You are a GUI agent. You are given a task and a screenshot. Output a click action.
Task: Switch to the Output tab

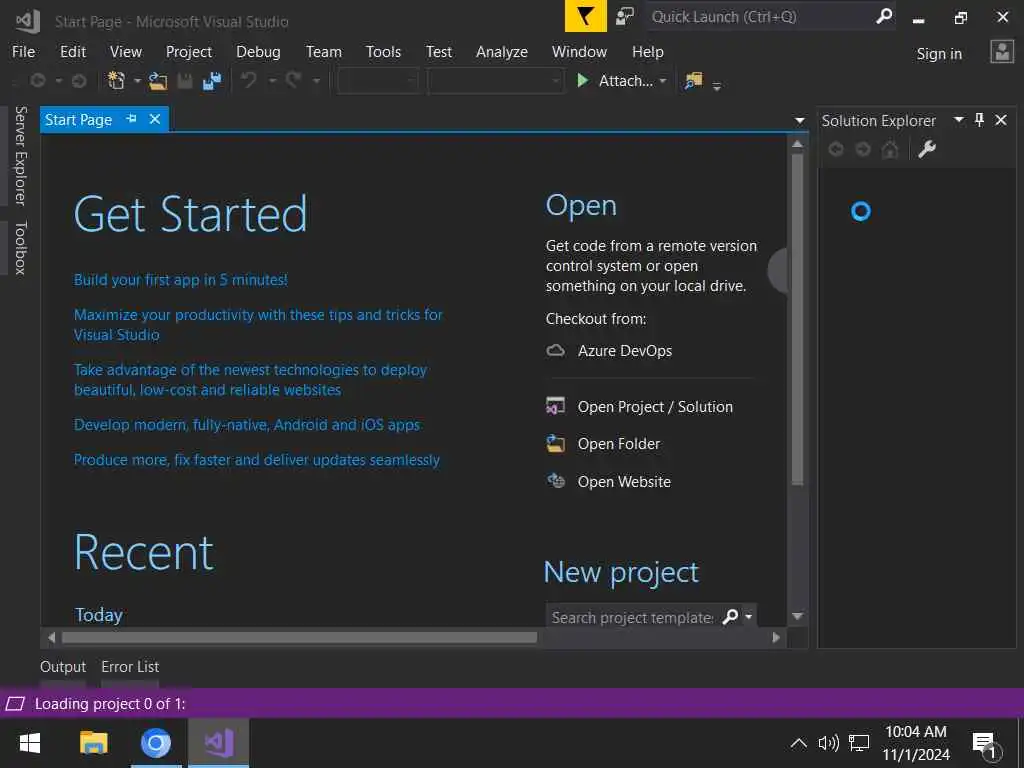pos(63,667)
